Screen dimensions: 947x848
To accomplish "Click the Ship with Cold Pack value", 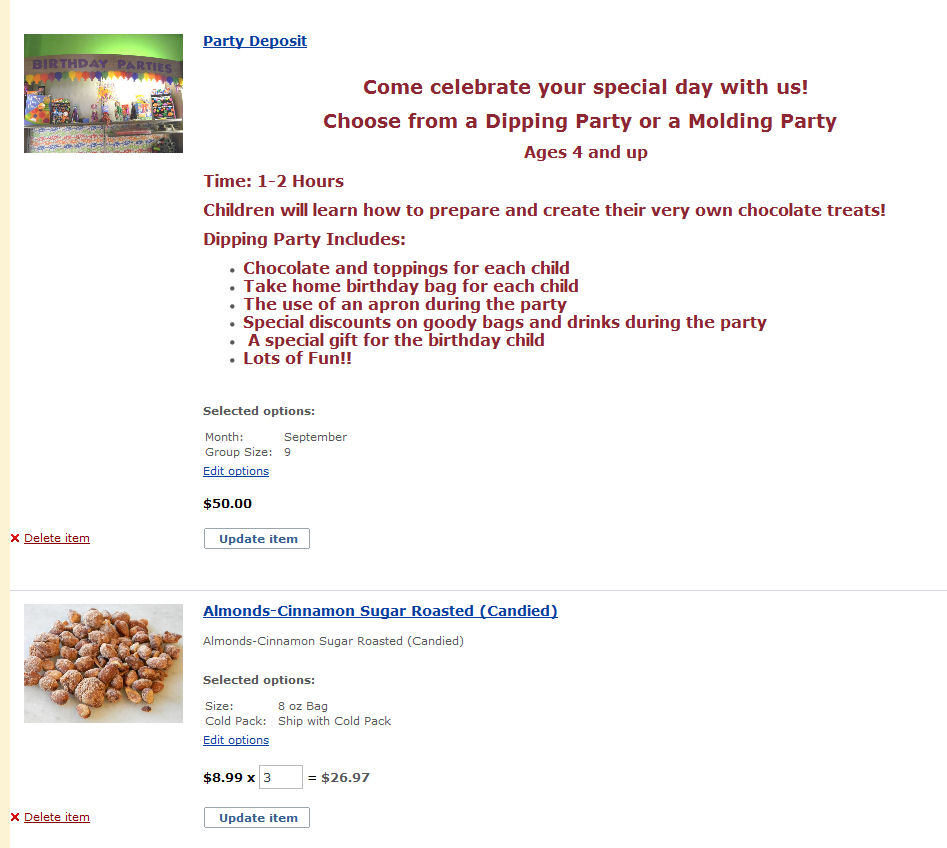I will [334, 721].
